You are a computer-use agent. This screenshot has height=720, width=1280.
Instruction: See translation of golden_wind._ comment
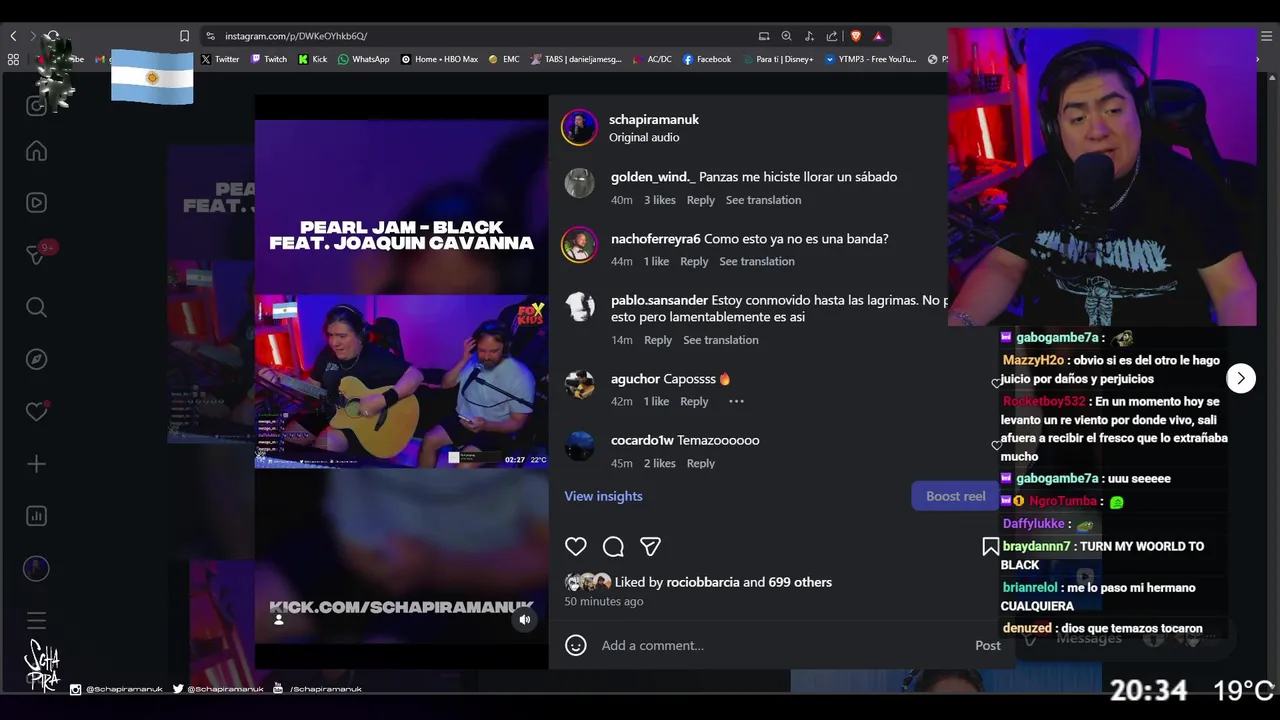point(763,200)
